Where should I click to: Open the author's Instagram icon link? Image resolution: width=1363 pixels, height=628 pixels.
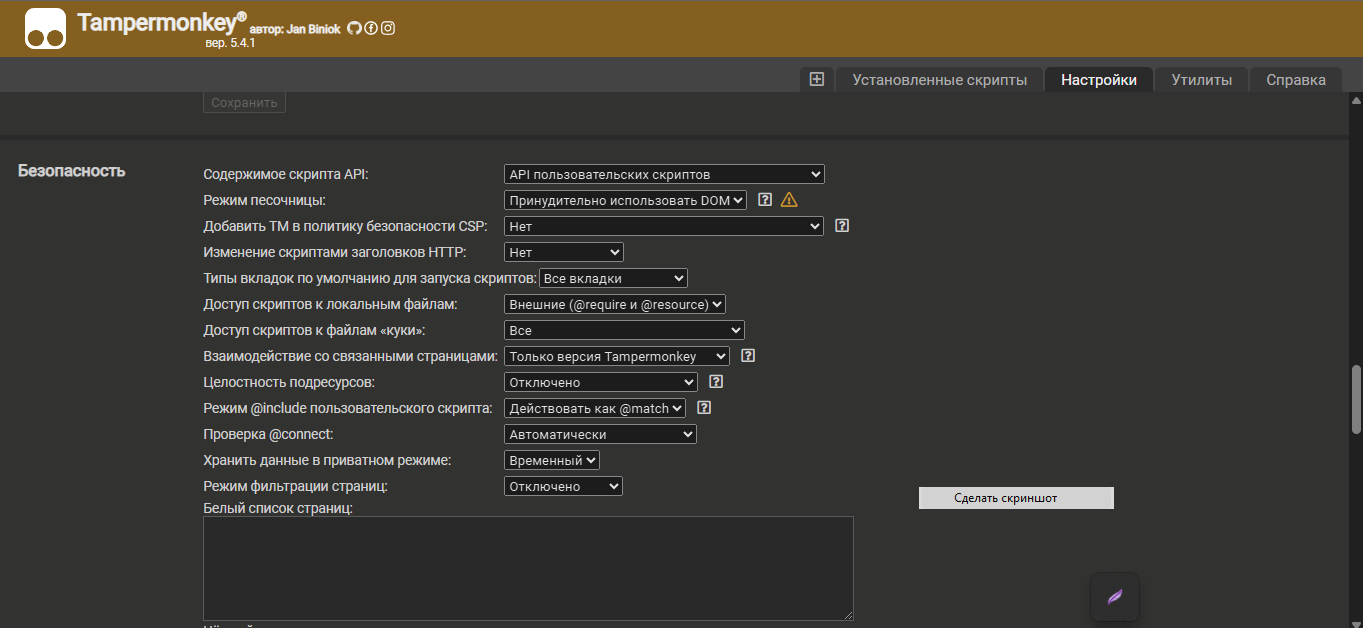(388, 28)
